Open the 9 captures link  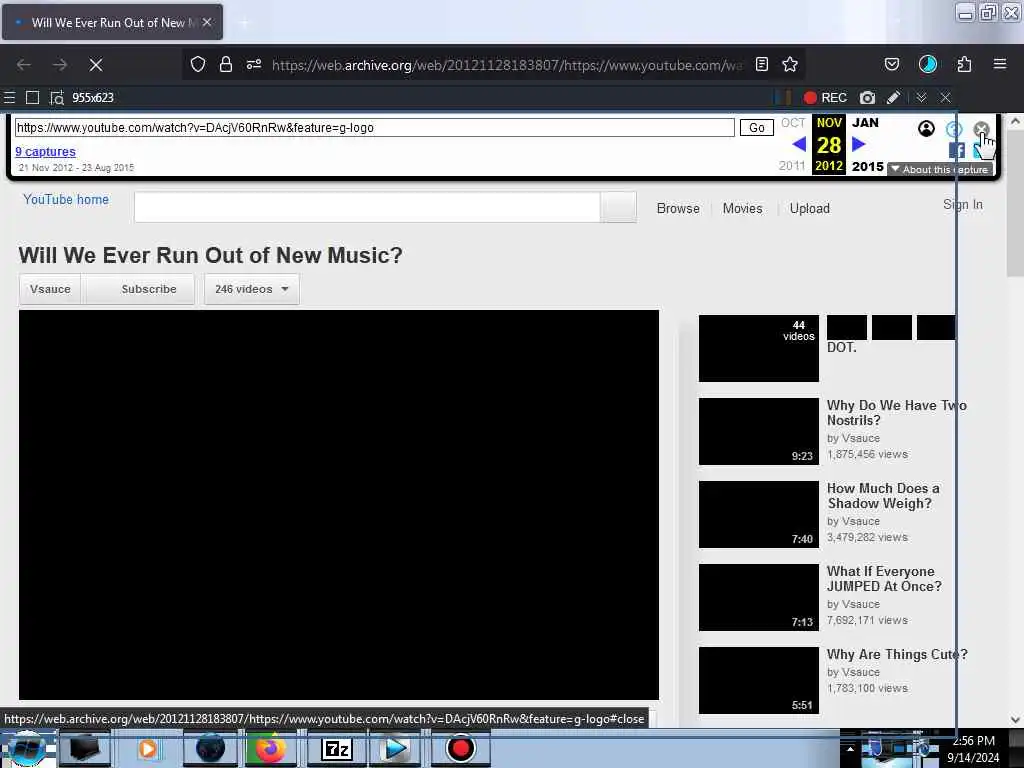[x=46, y=152]
